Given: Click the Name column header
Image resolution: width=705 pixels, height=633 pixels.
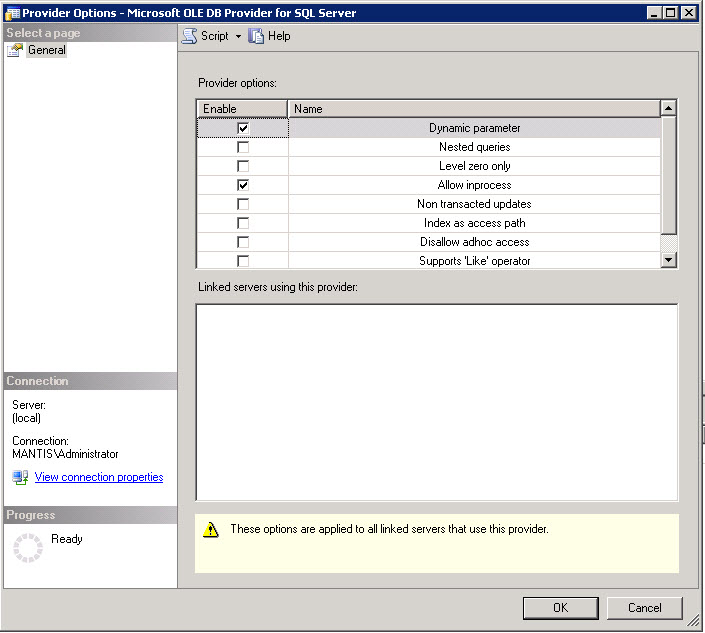Looking at the screenshot, I should [474, 109].
